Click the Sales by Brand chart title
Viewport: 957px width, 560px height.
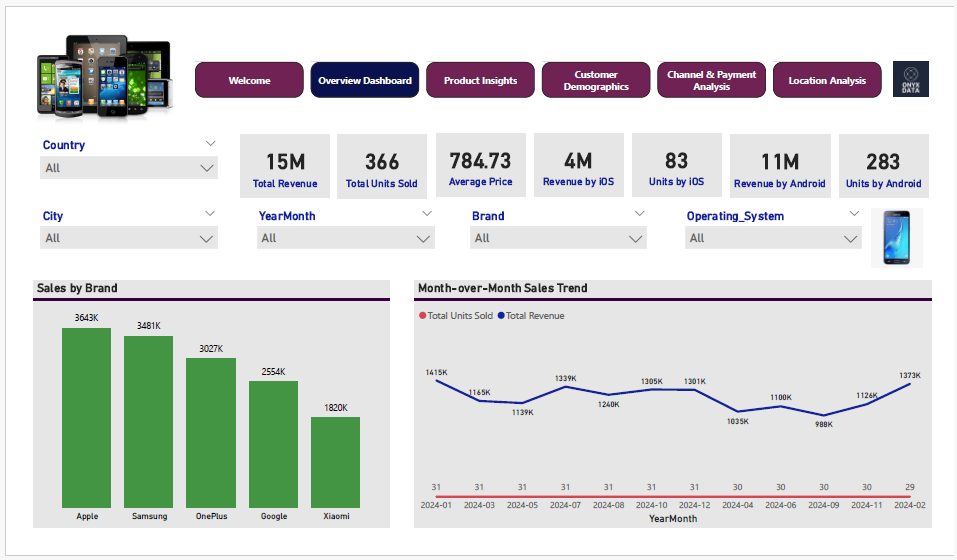click(77, 288)
